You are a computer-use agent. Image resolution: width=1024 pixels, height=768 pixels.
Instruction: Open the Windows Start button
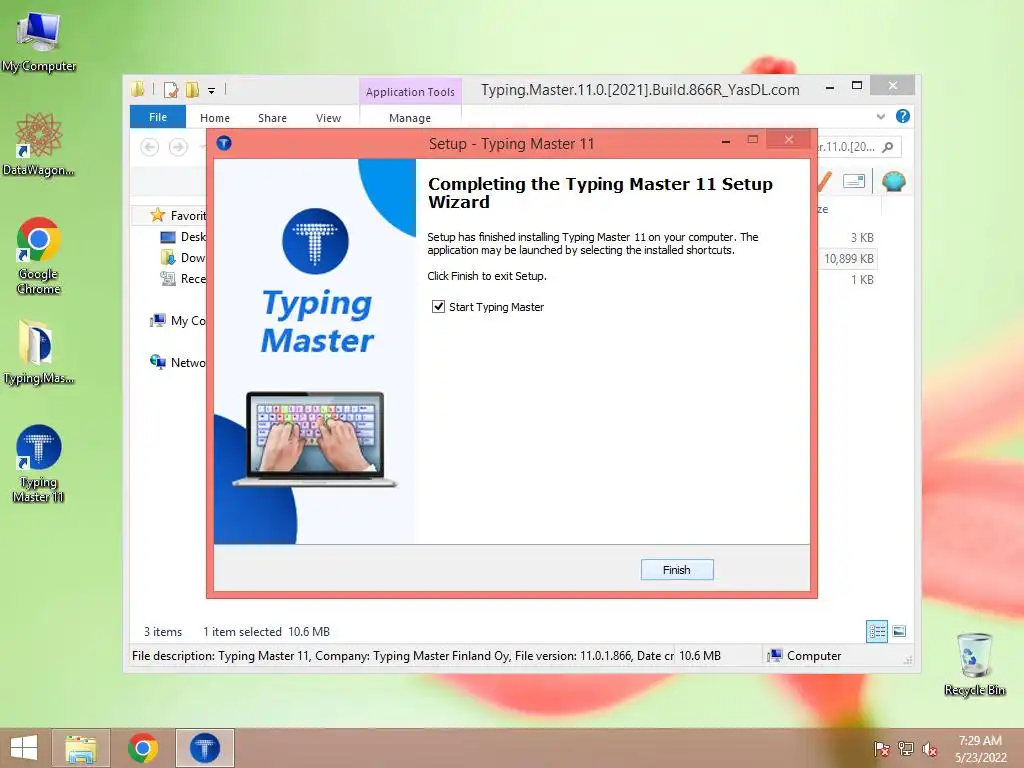(x=24, y=748)
